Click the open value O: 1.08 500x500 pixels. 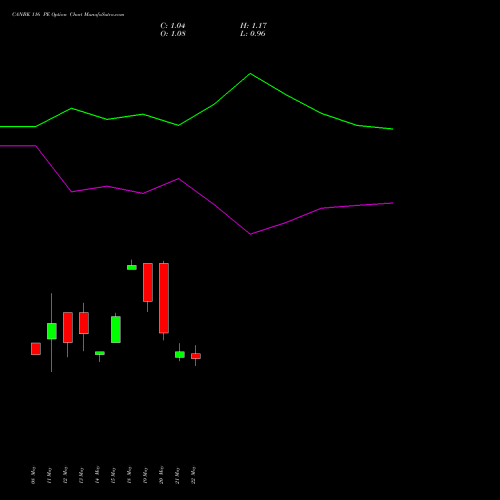[173, 34]
